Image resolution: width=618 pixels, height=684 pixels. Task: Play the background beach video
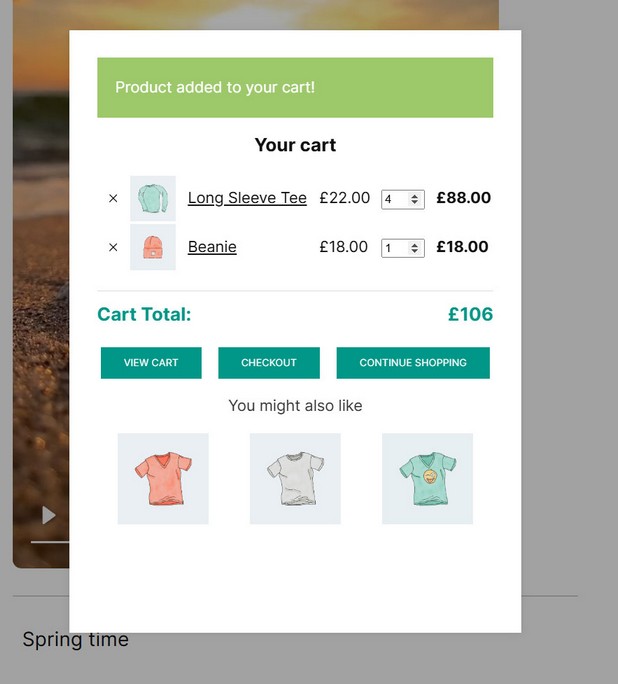point(48,515)
